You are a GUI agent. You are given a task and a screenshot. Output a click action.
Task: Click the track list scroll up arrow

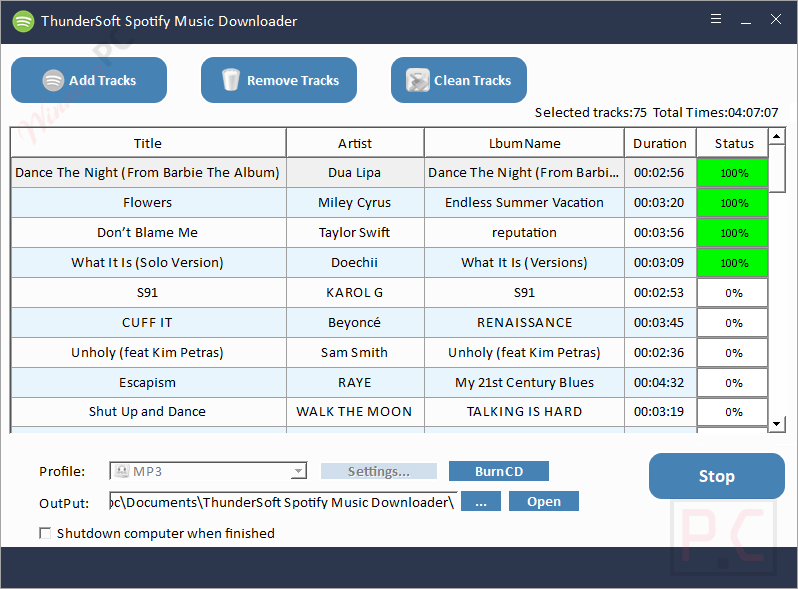(x=777, y=136)
